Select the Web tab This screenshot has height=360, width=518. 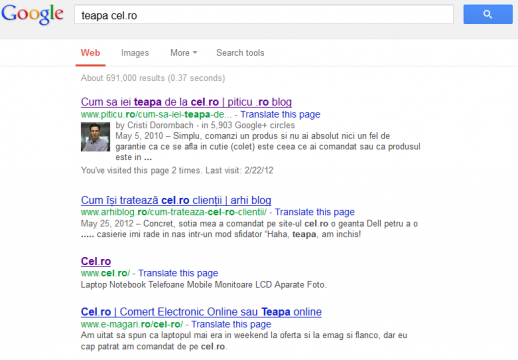pyautogui.click(x=90, y=53)
